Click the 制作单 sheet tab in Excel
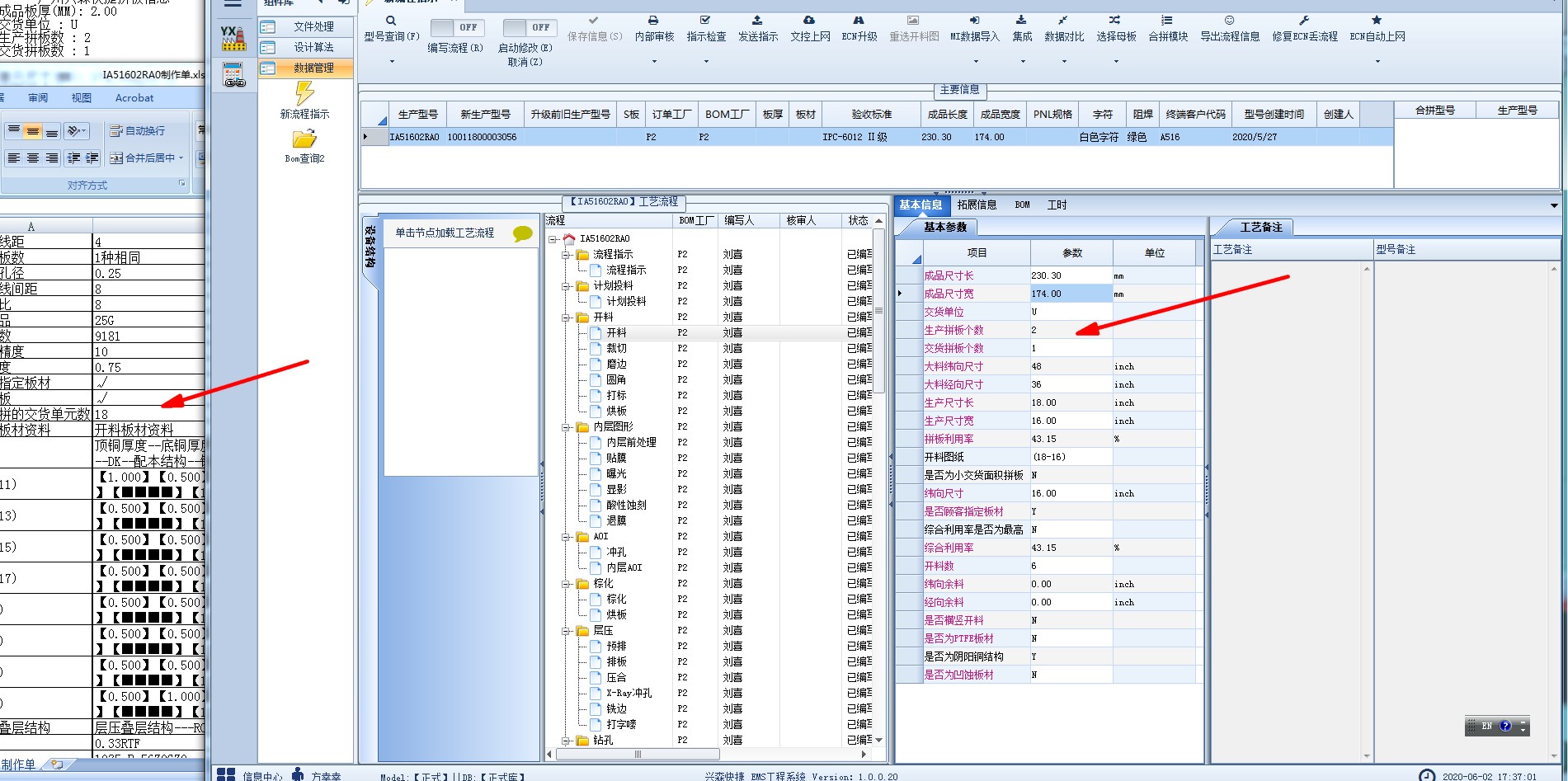 click(18, 765)
